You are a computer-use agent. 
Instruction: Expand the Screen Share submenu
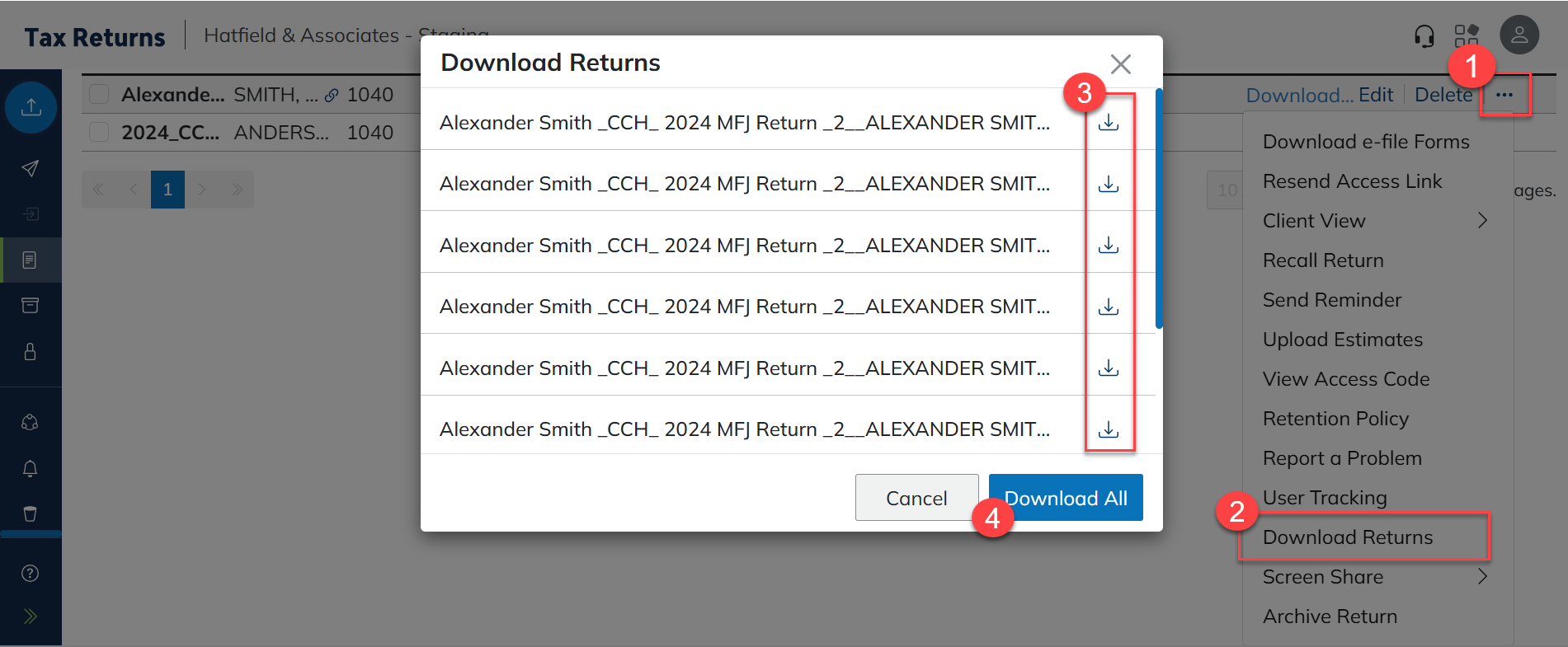click(x=1482, y=576)
